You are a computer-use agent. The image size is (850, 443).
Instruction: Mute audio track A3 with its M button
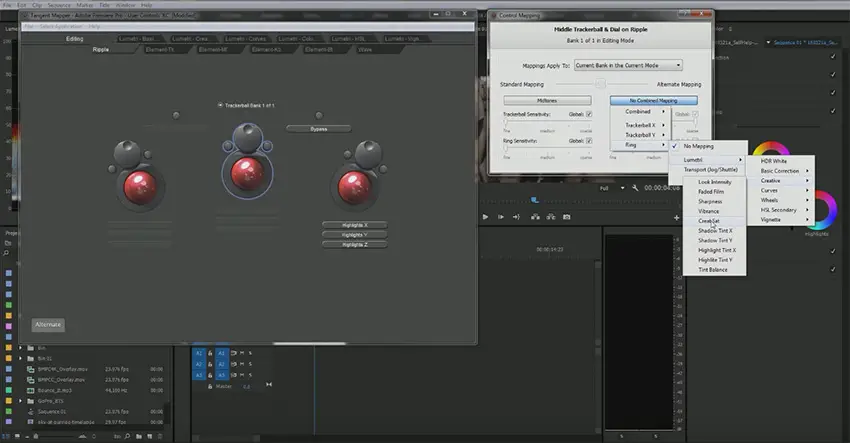coord(242,375)
